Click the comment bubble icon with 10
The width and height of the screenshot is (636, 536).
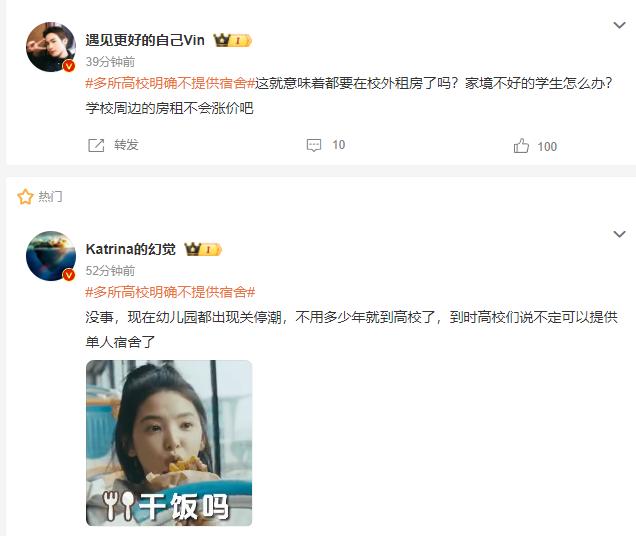pyautogui.click(x=314, y=145)
